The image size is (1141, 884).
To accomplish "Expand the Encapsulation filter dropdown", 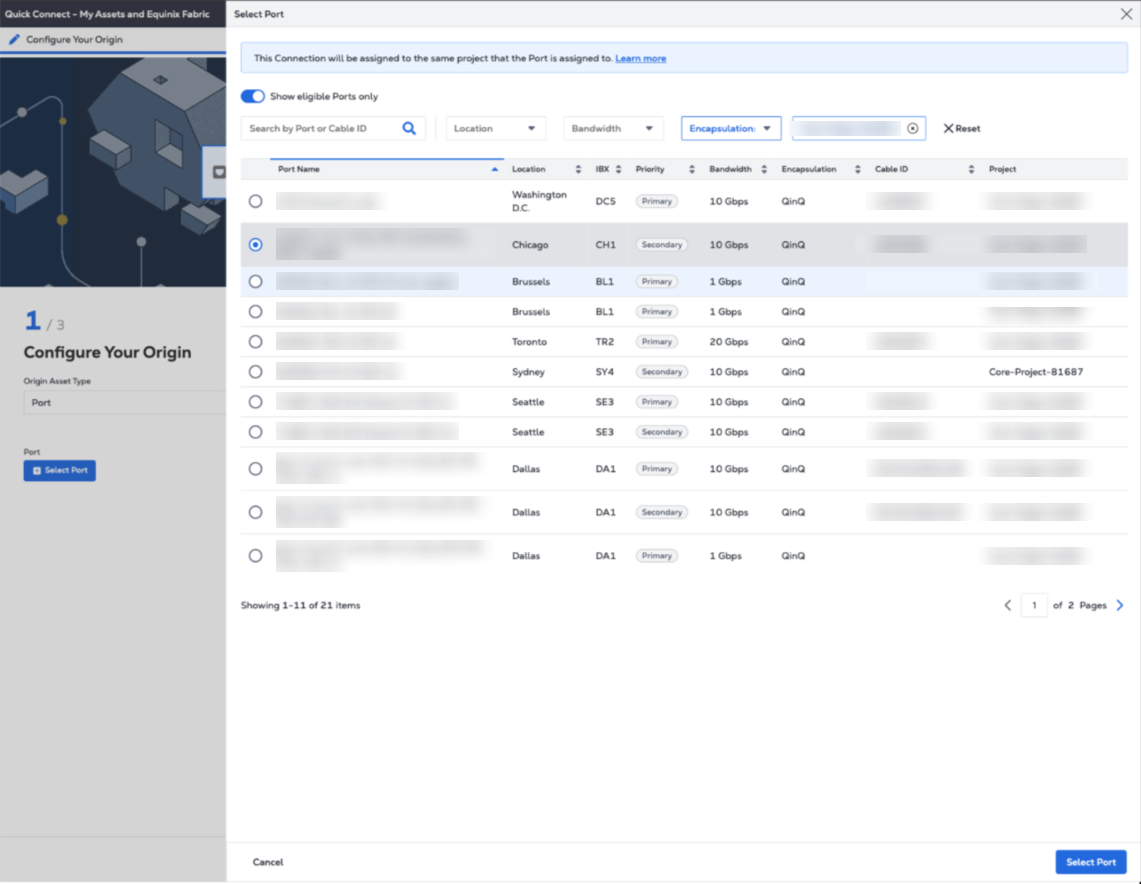I will point(730,129).
